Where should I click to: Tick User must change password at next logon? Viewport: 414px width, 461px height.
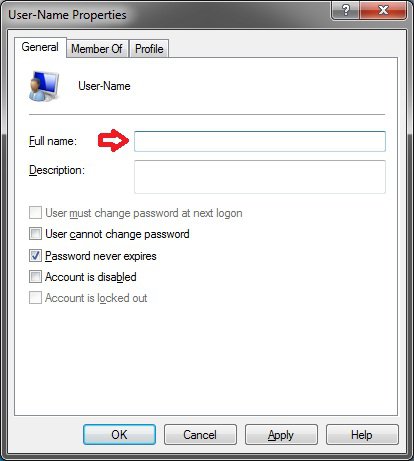click(35, 213)
